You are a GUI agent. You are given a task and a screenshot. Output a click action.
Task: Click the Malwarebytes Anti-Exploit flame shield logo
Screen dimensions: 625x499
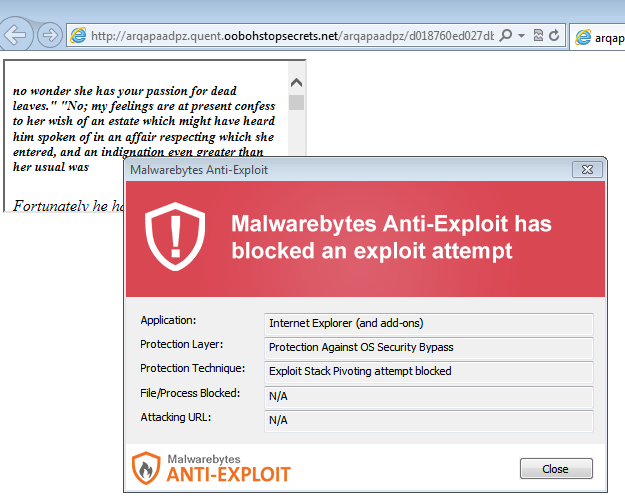(x=145, y=466)
